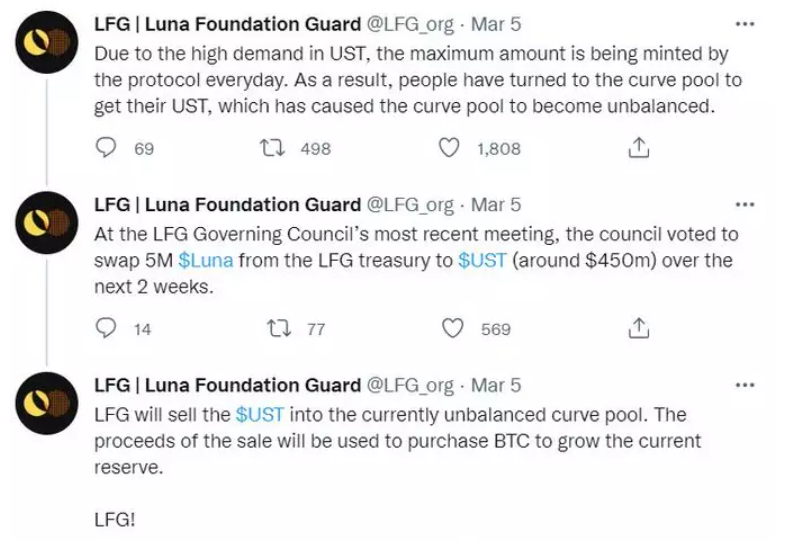The width and height of the screenshot is (787, 542).
Task: Retweet the second tweet with 77 retweets
Action: click(278, 329)
